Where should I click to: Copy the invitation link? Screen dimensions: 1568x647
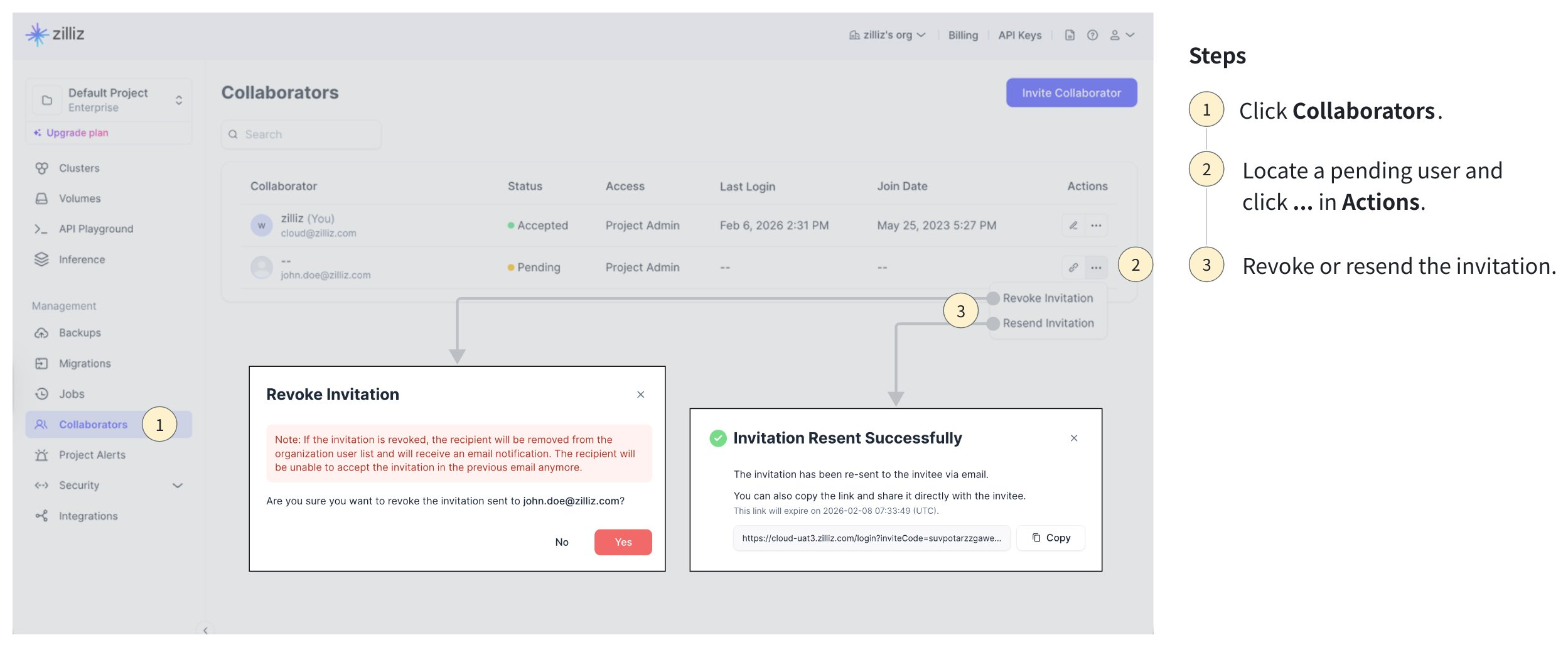click(x=1051, y=538)
